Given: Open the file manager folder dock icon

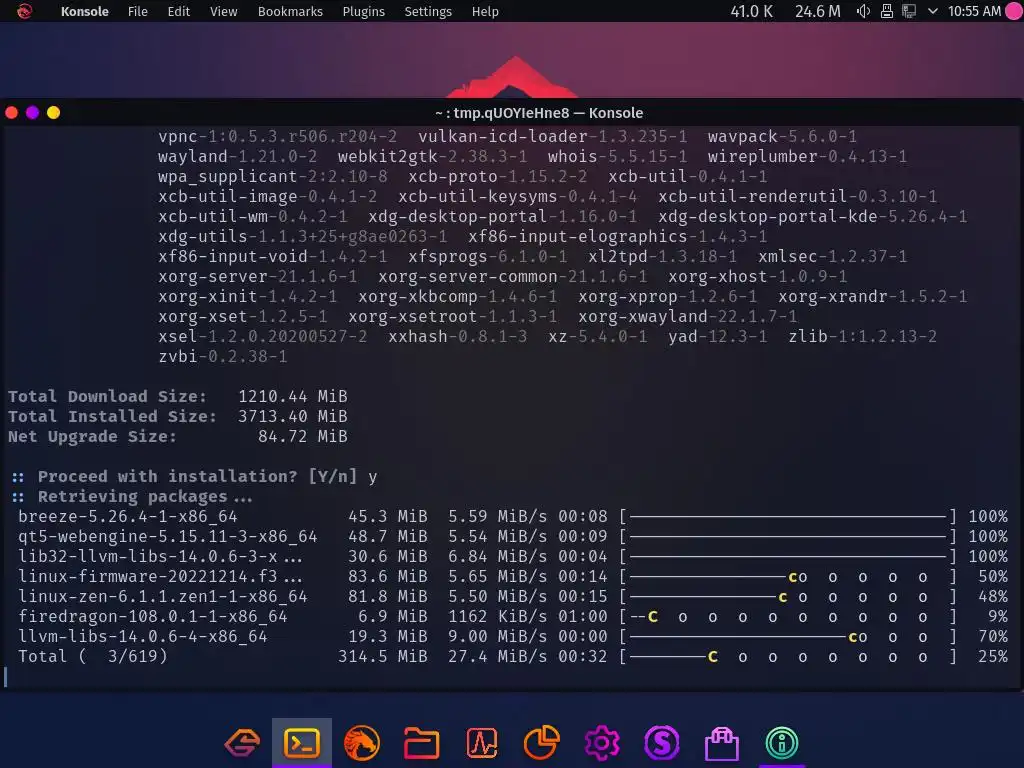Looking at the screenshot, I should [x=421, y=743].
